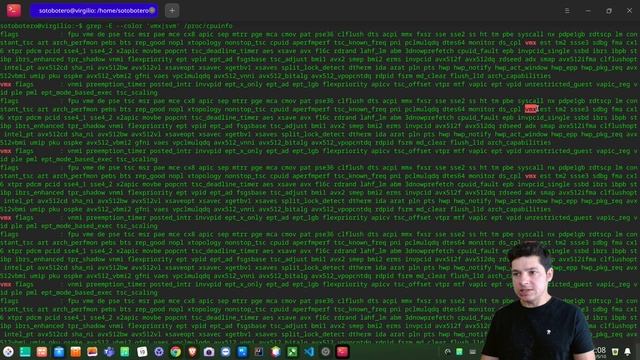Open the terminal hamburger menu
The height and width of the screenshot is (360, 640).
click(567, 11)
